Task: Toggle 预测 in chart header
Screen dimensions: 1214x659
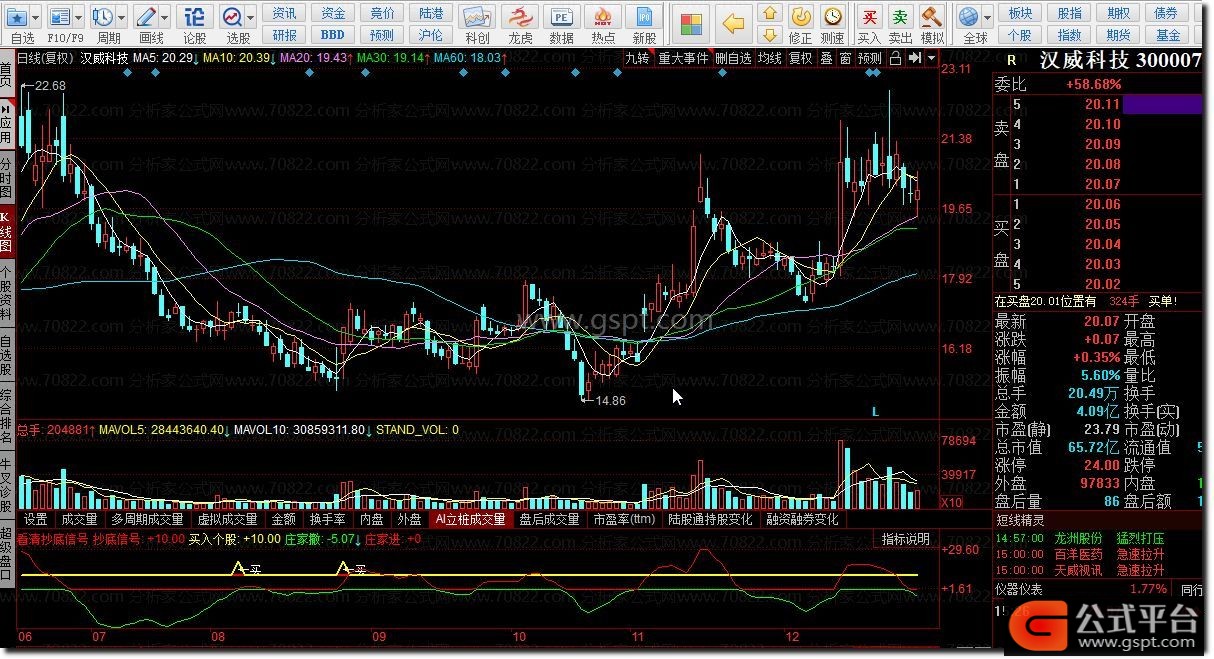Action: point(870,58)
